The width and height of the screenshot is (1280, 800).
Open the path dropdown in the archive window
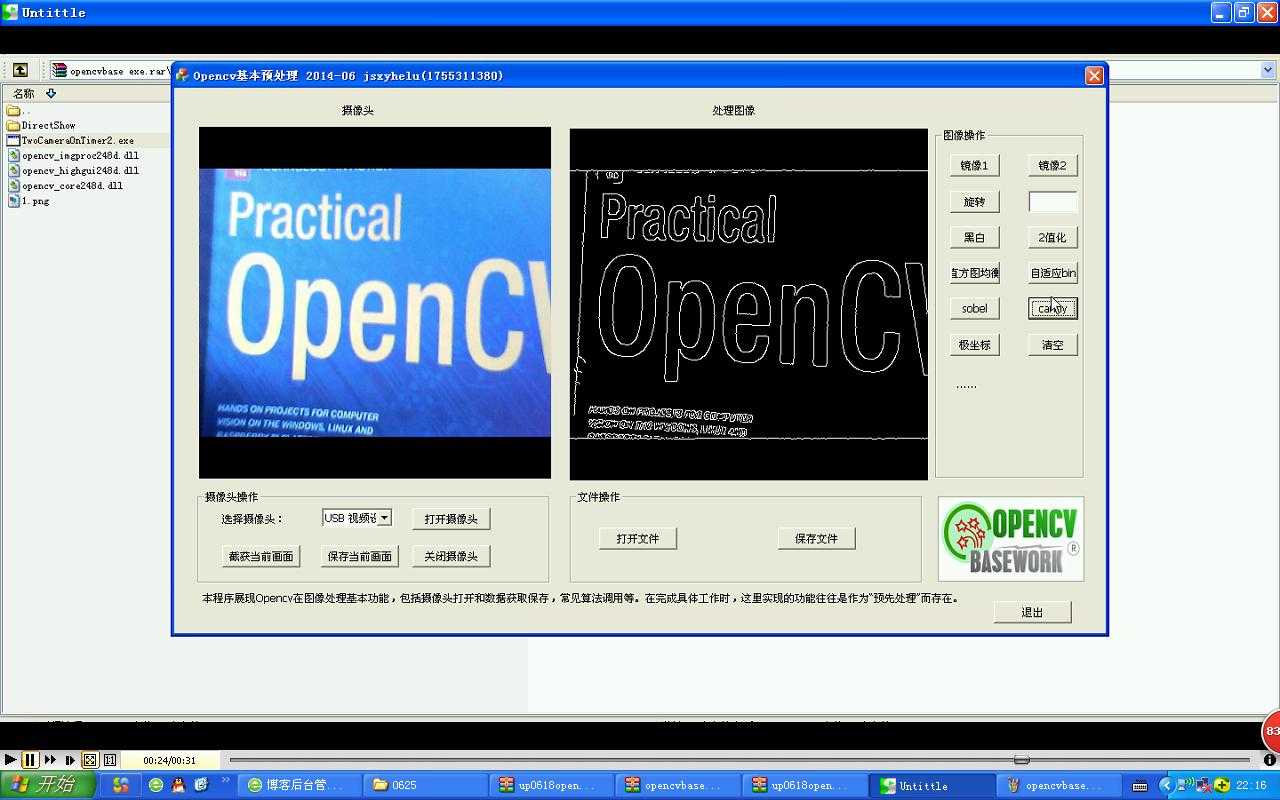1267,70
